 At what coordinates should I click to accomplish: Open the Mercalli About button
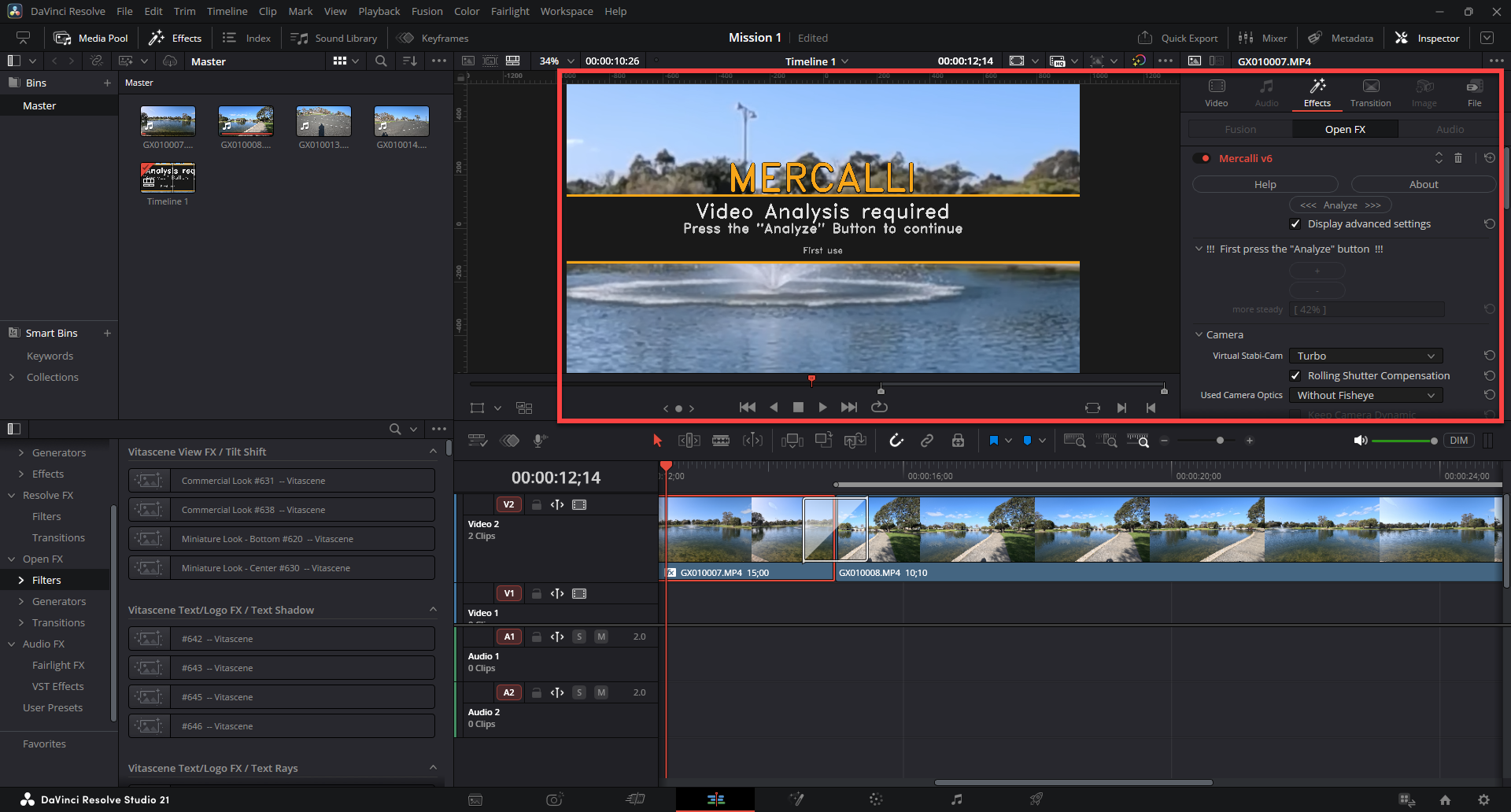(x=1423, y=184)
